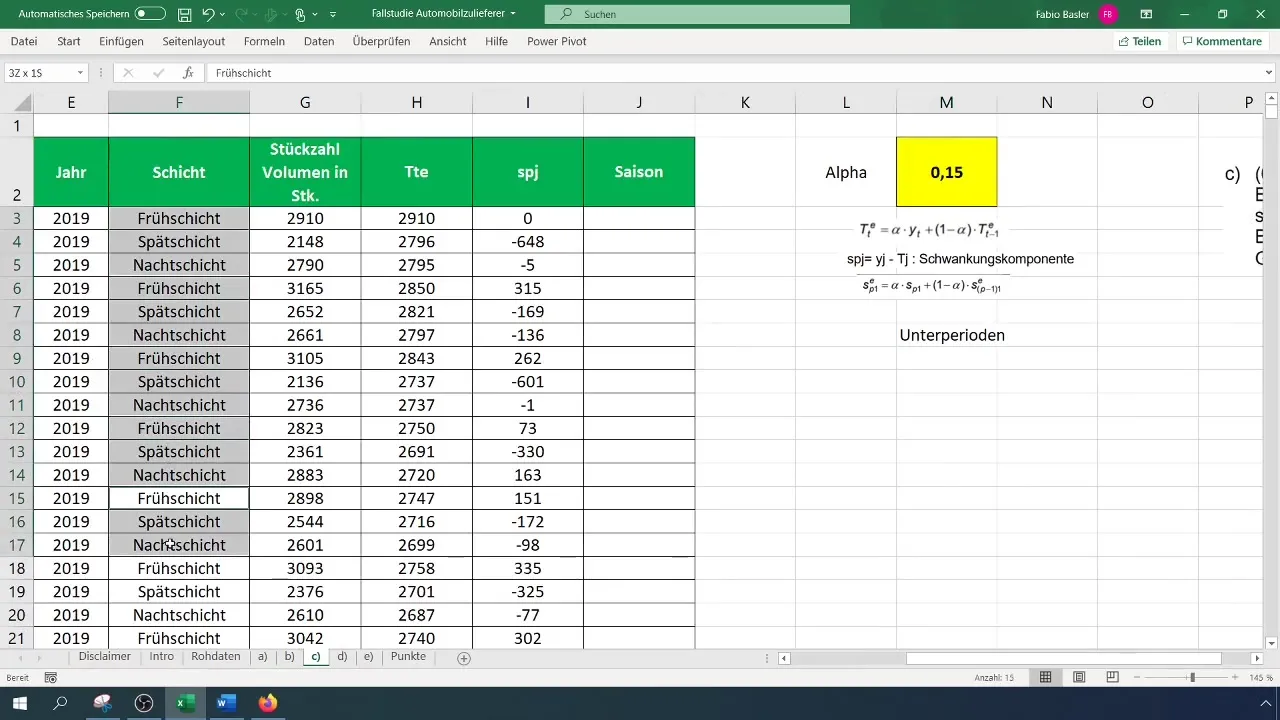Image resolution: width=1280 pixels, height=720 pixels.
Task: Switch to sheet tab Rohdaten
Action: [216, 657]
